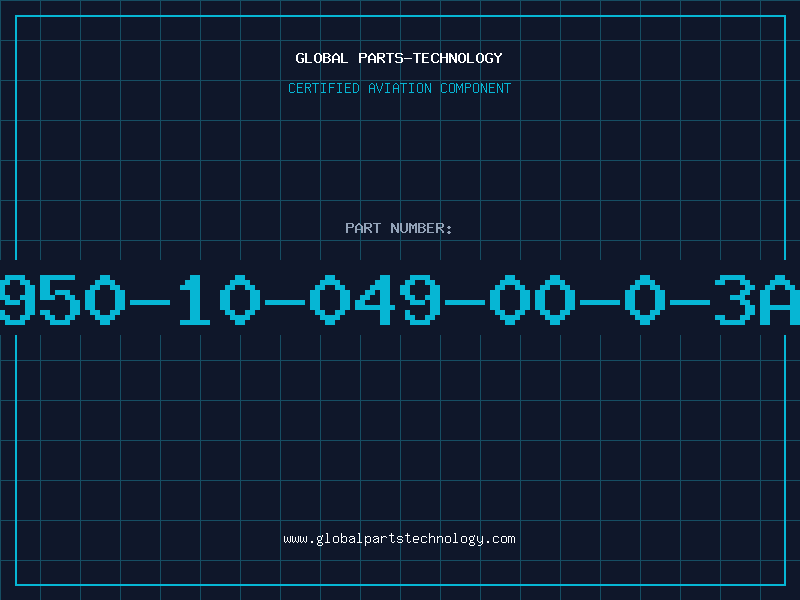The image size is (800, 600).
Task: Click the part number 950-10-049-00-0-3A
Action: [400, 299]
